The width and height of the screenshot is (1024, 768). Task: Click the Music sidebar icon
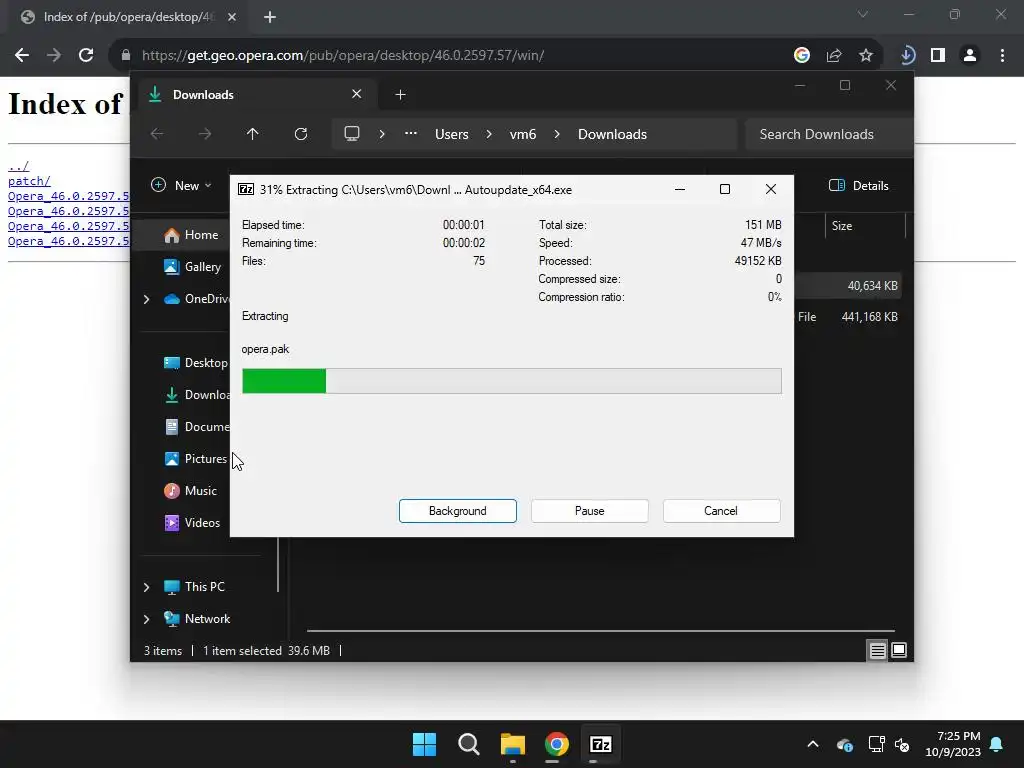point(172,490)
